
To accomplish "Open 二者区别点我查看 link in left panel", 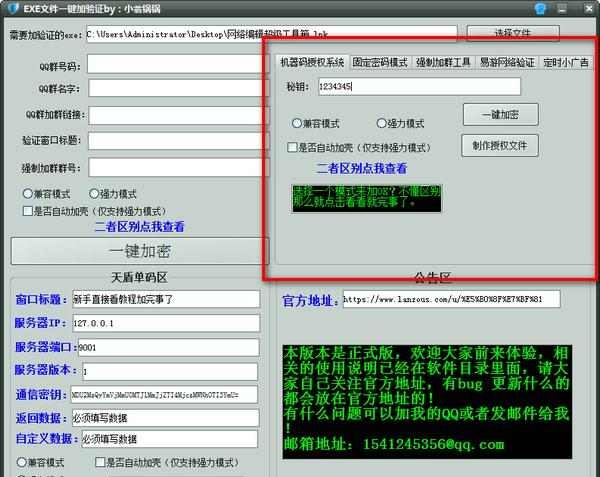I will point(139,226).
